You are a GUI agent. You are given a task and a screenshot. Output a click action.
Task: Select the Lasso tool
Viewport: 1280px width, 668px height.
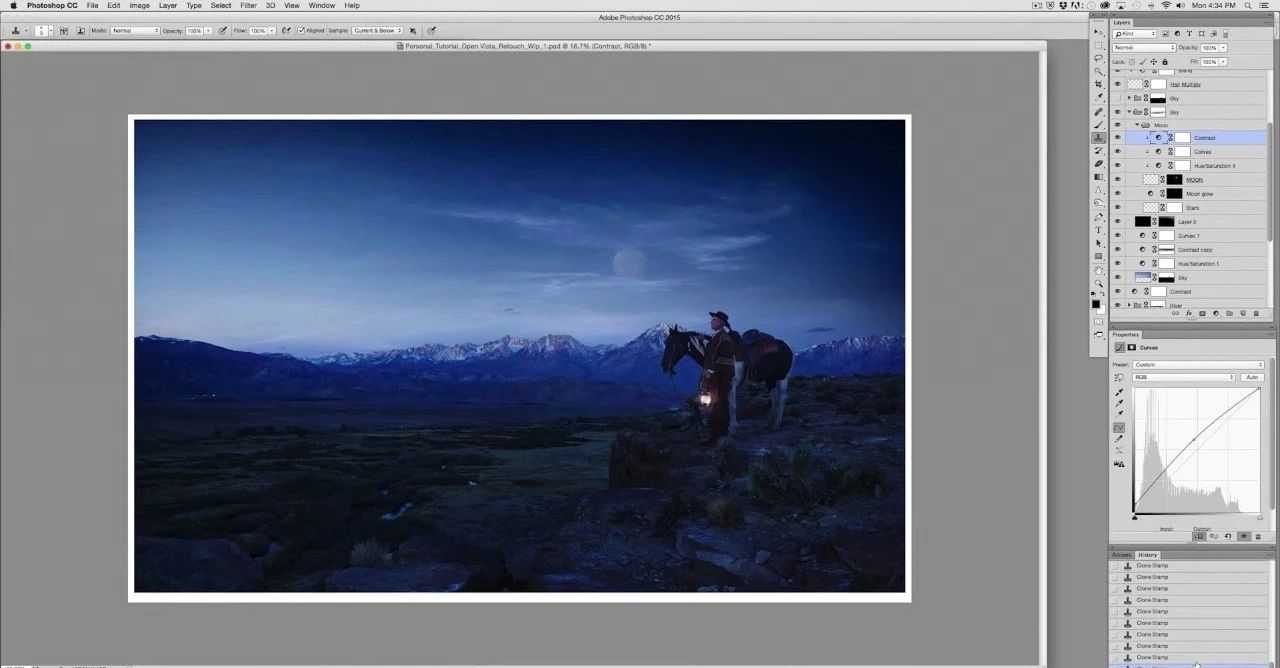tap(1099, 59)
